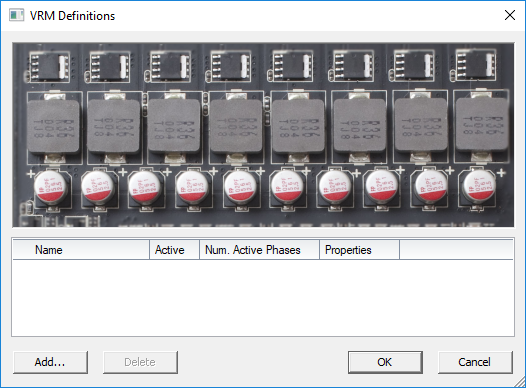Screen dimensions: 526x388
Task: Click the window resize grip corner
Action: click(520, 383)
